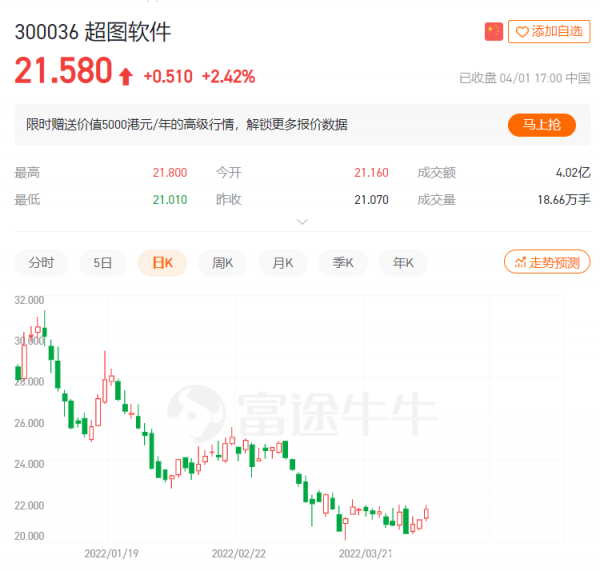Image resolution: width=600 pixels, height=571 pixels.
Task: Click the 22.000 price axis label
Action: tap(29, 505)
